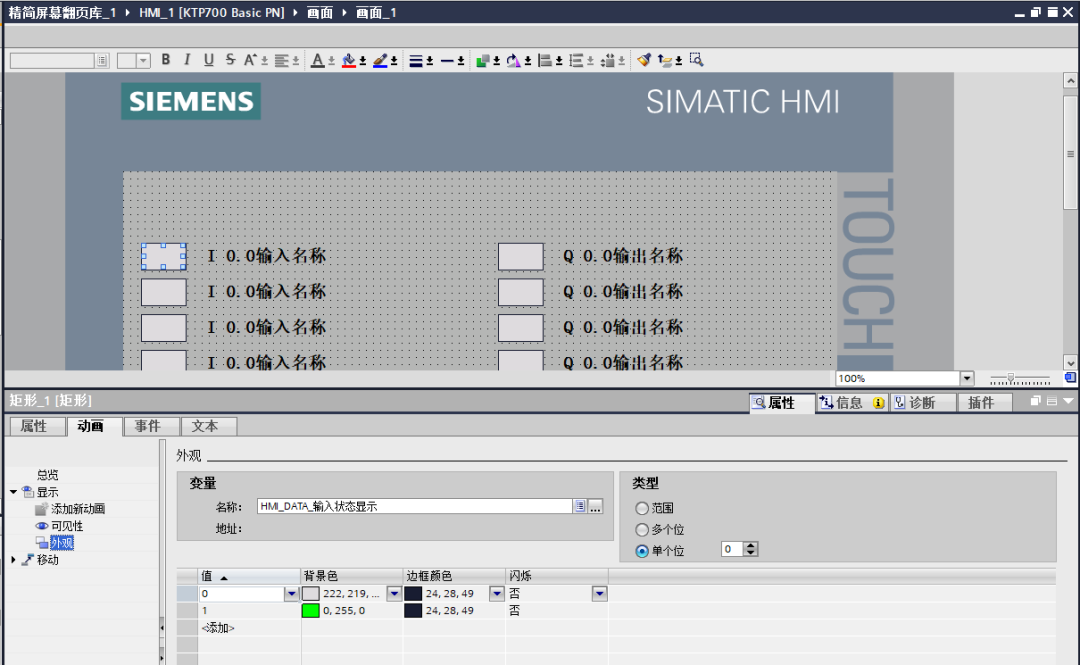This screenshot has height=665, width=1080.
Task: Click the dark border swatch in row 1
Action: pos(413,611)
